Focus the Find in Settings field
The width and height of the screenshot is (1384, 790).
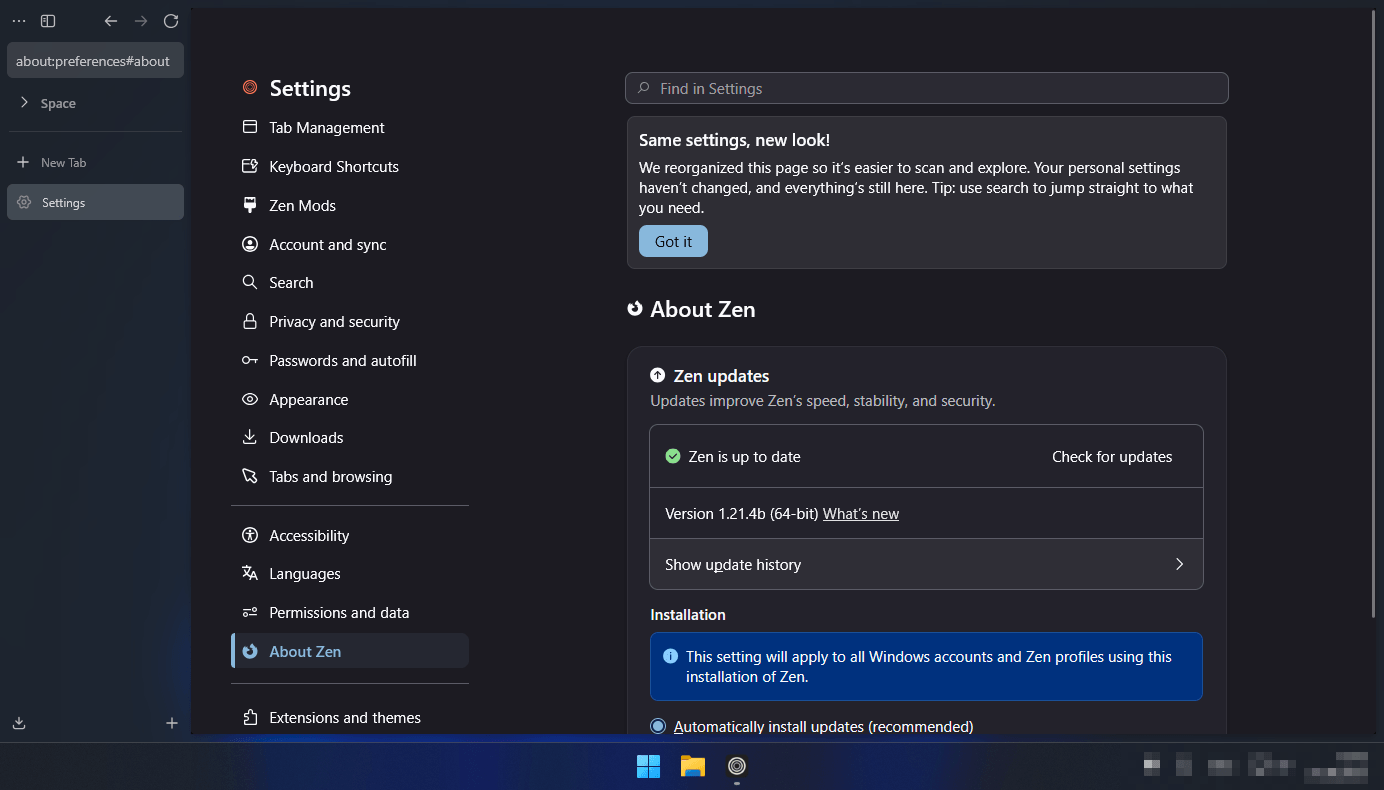click(927, 88)
